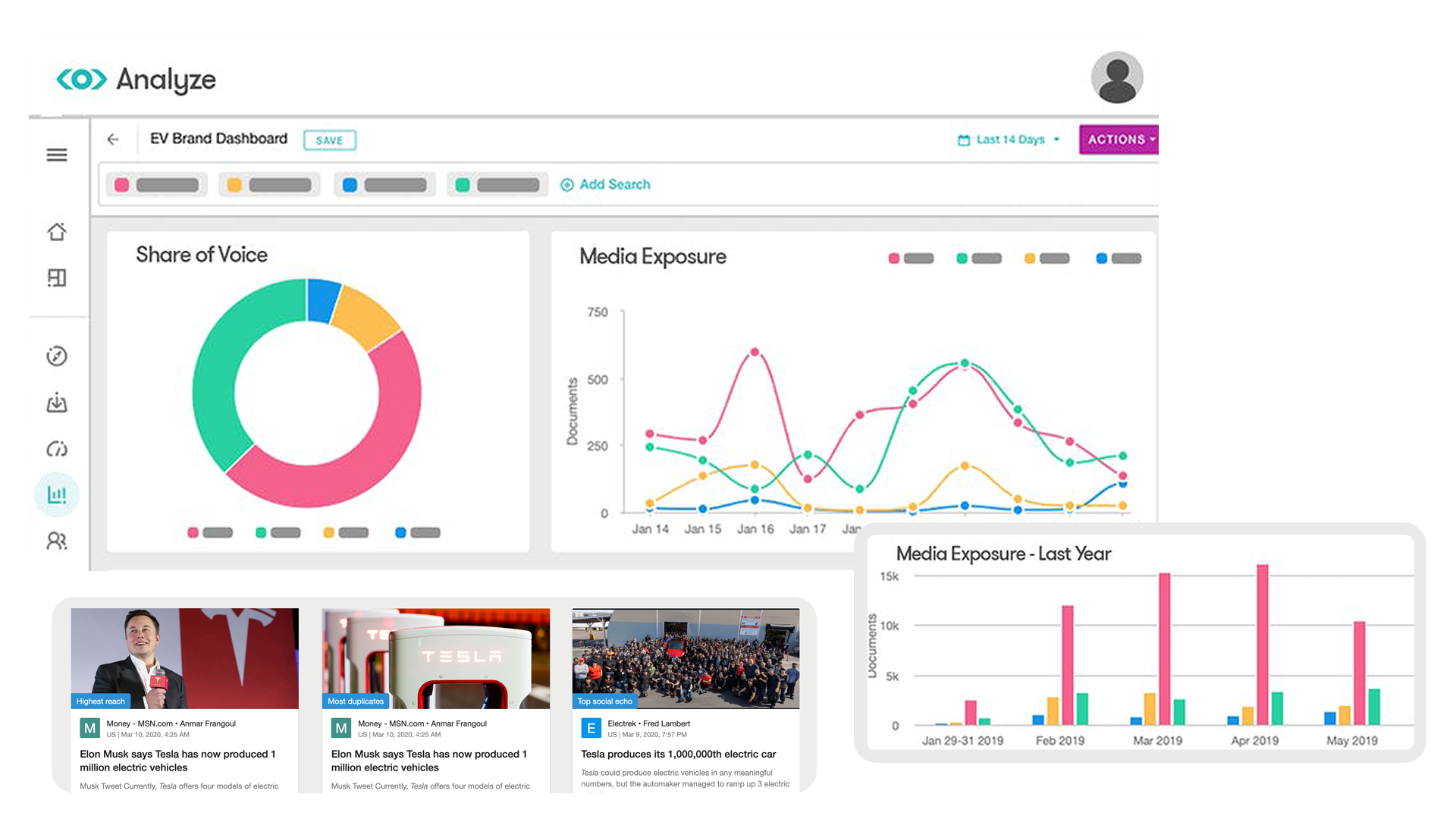Image resolution: width=1456 pixels, height=819 pixels.
Task: Click the back arrow navigation link
Action: pyautogui.click(x=113, y=138)
